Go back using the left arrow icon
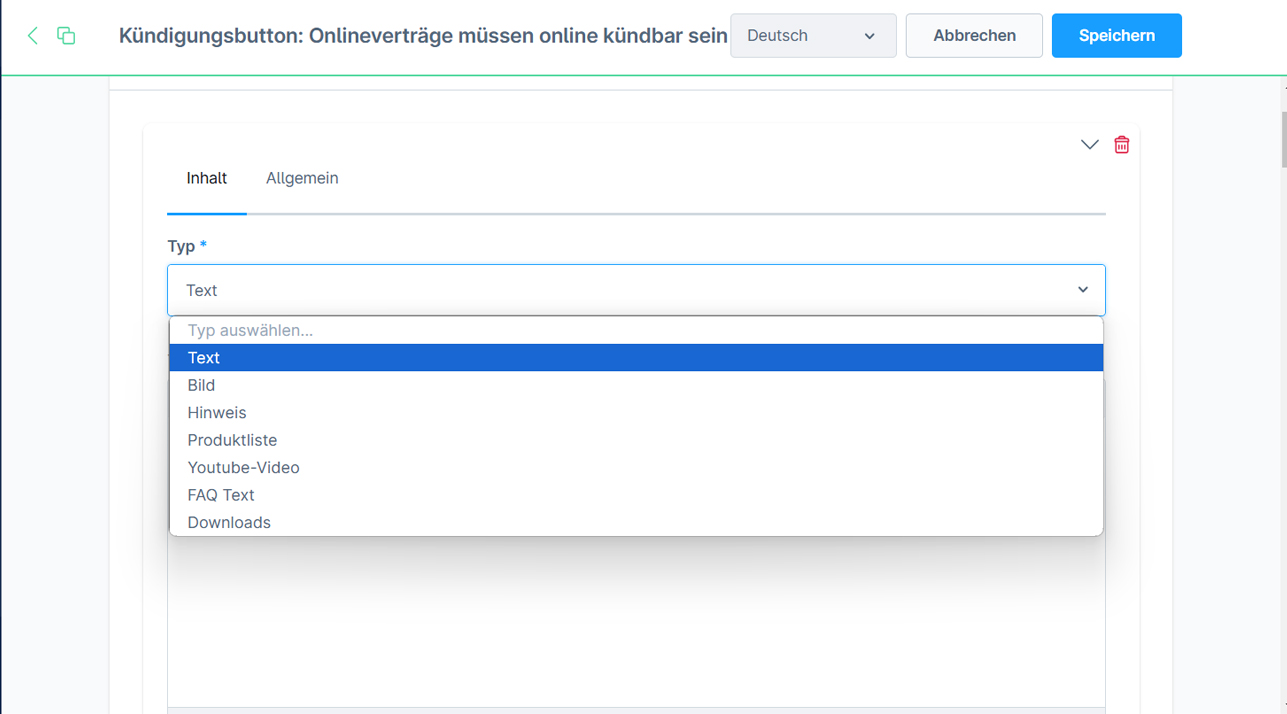The height and width of the screenshot is (714, 1287). click(33, 36)
